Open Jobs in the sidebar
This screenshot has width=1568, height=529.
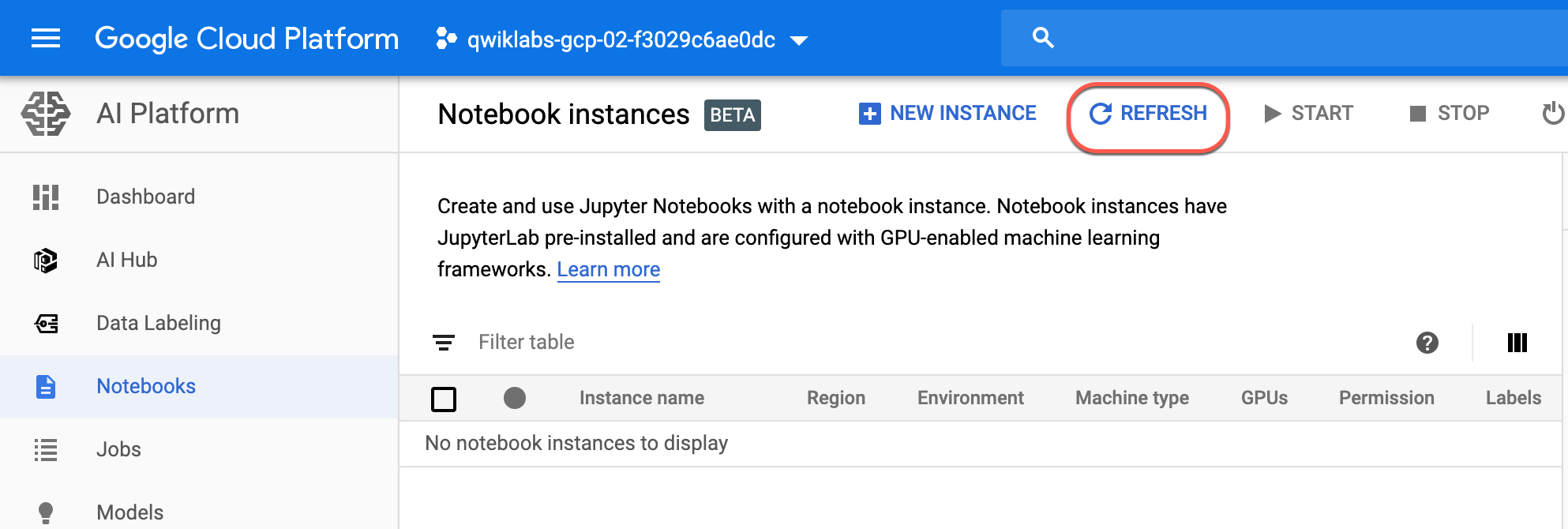click(199, 449)
